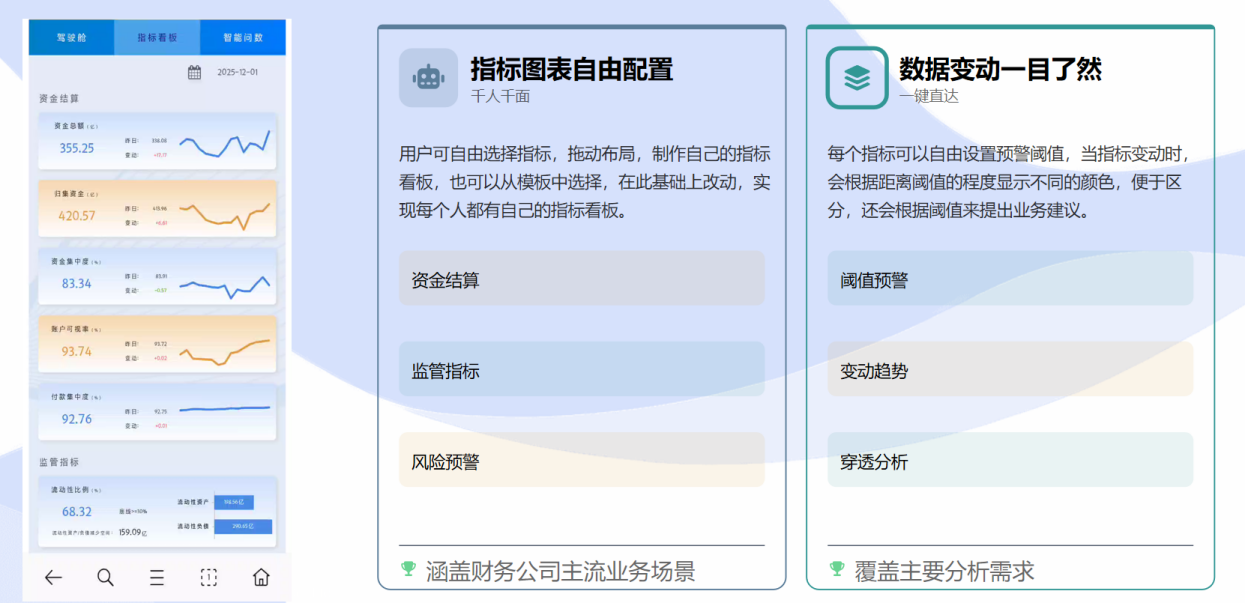Click the robot icon for 指标图表自由配置
Image resolution: width=1245 pixels, height=603 pixels.
pos(428,78)
